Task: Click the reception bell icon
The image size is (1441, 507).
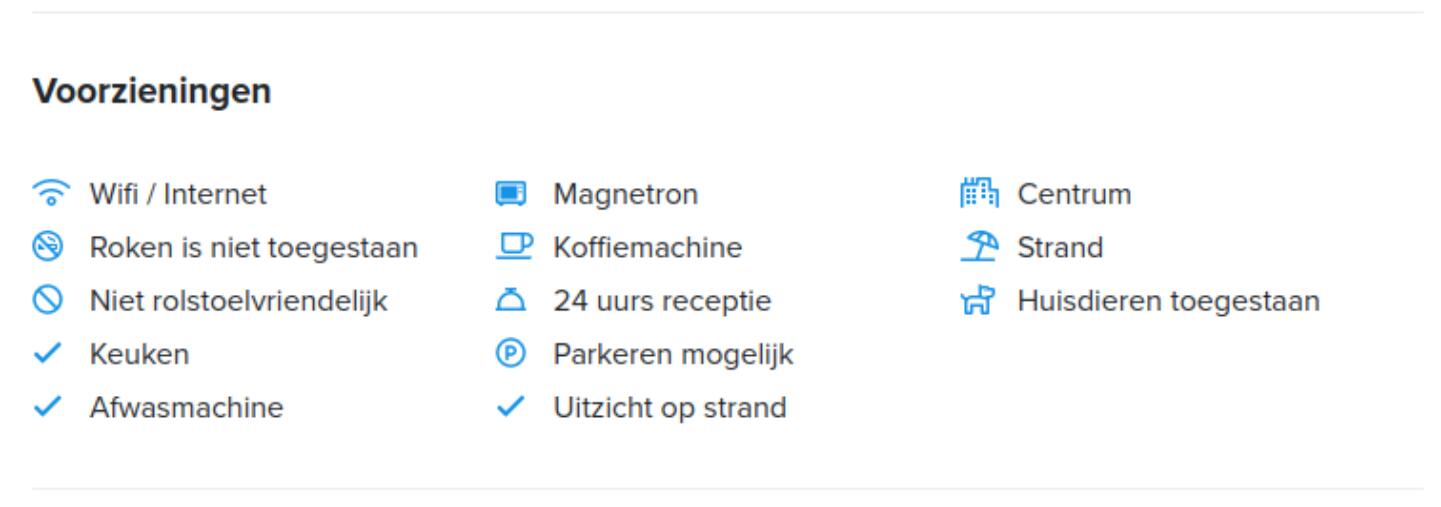Action: coord(510,301)
